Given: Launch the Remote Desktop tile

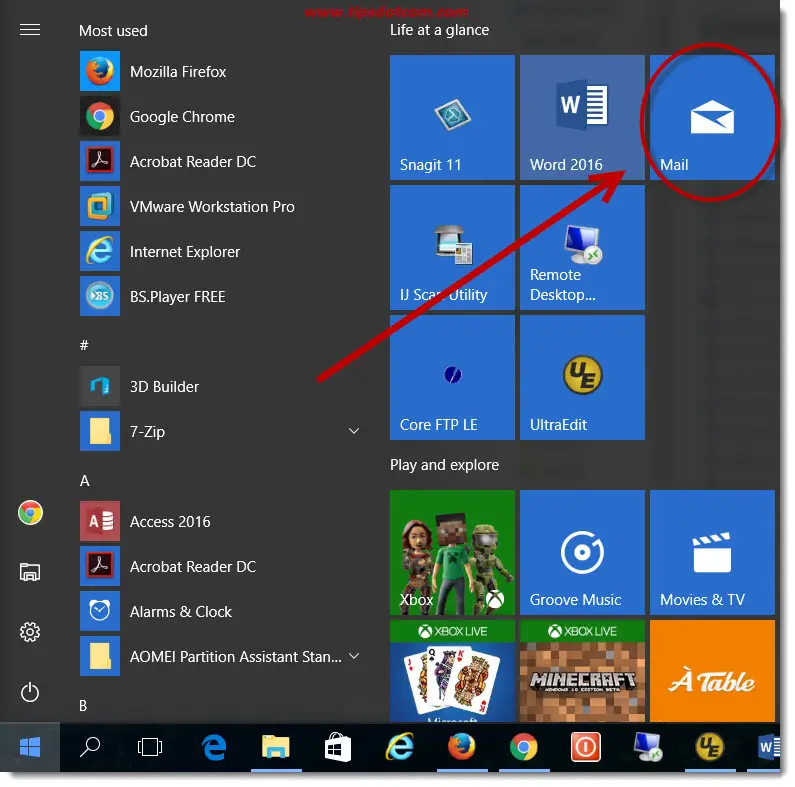Looking at the screenshot, I should pyautogui.click(x=582, y=247).
